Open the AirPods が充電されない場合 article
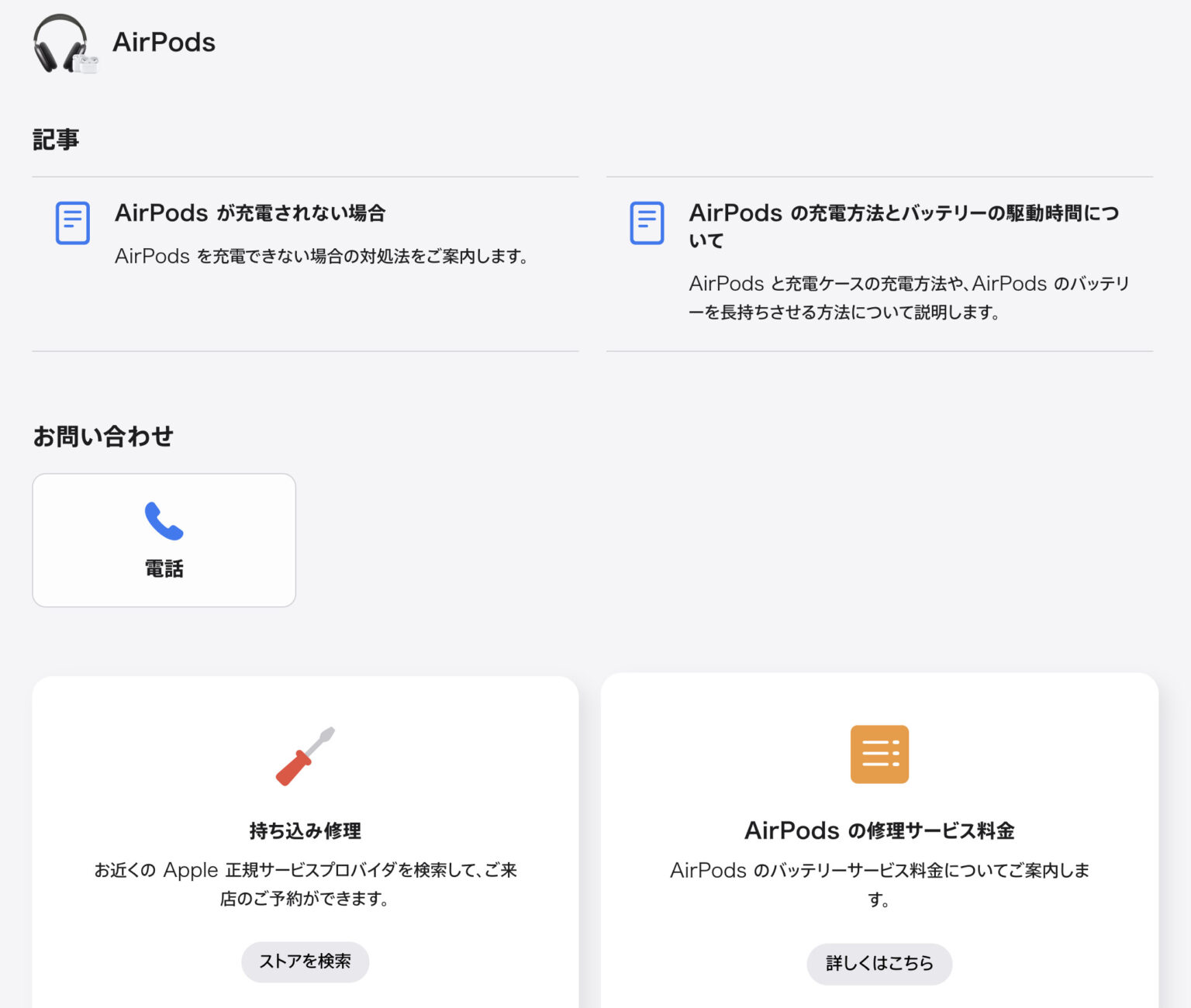This screenshot has width=1191, height=1008. 253,212
